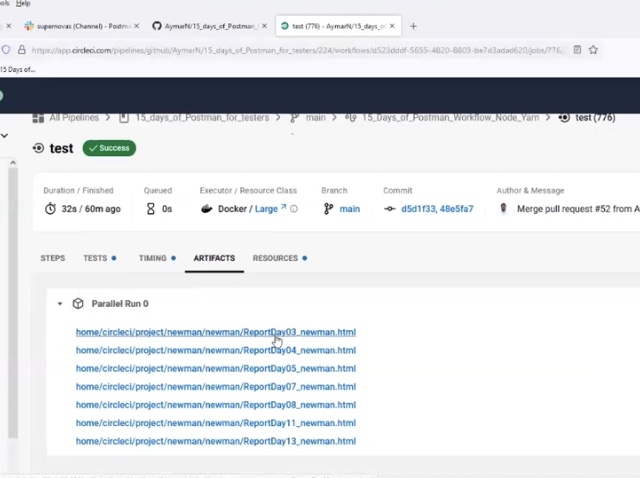Open ReportDay08_newman.html artifact link
This screenshot has height=478, width=640.
pyautogui.click(x=216, y=405)
